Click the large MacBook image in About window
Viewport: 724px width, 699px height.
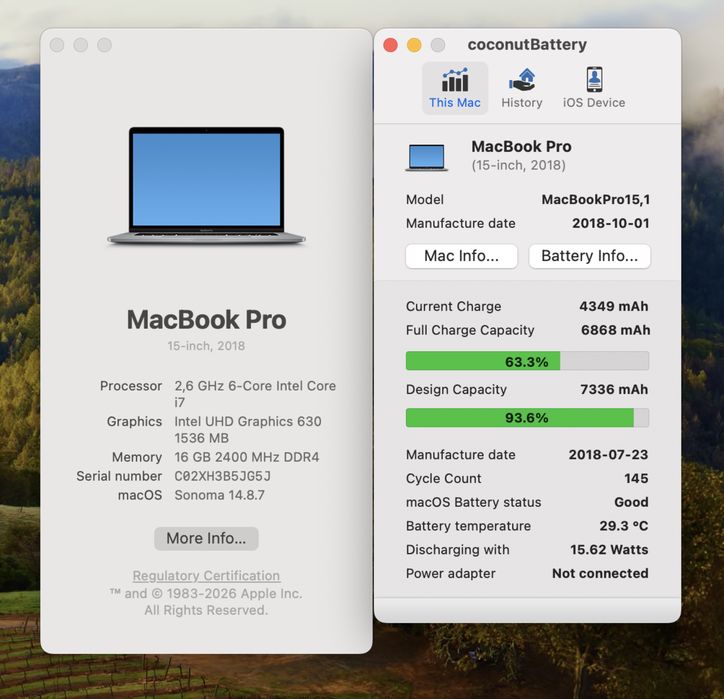coord(206,186)
